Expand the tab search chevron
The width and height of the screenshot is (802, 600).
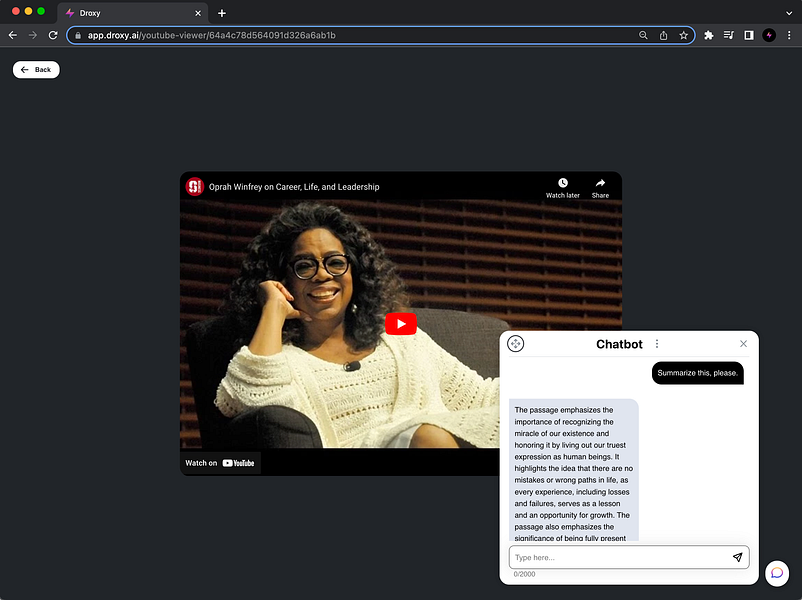787,12
